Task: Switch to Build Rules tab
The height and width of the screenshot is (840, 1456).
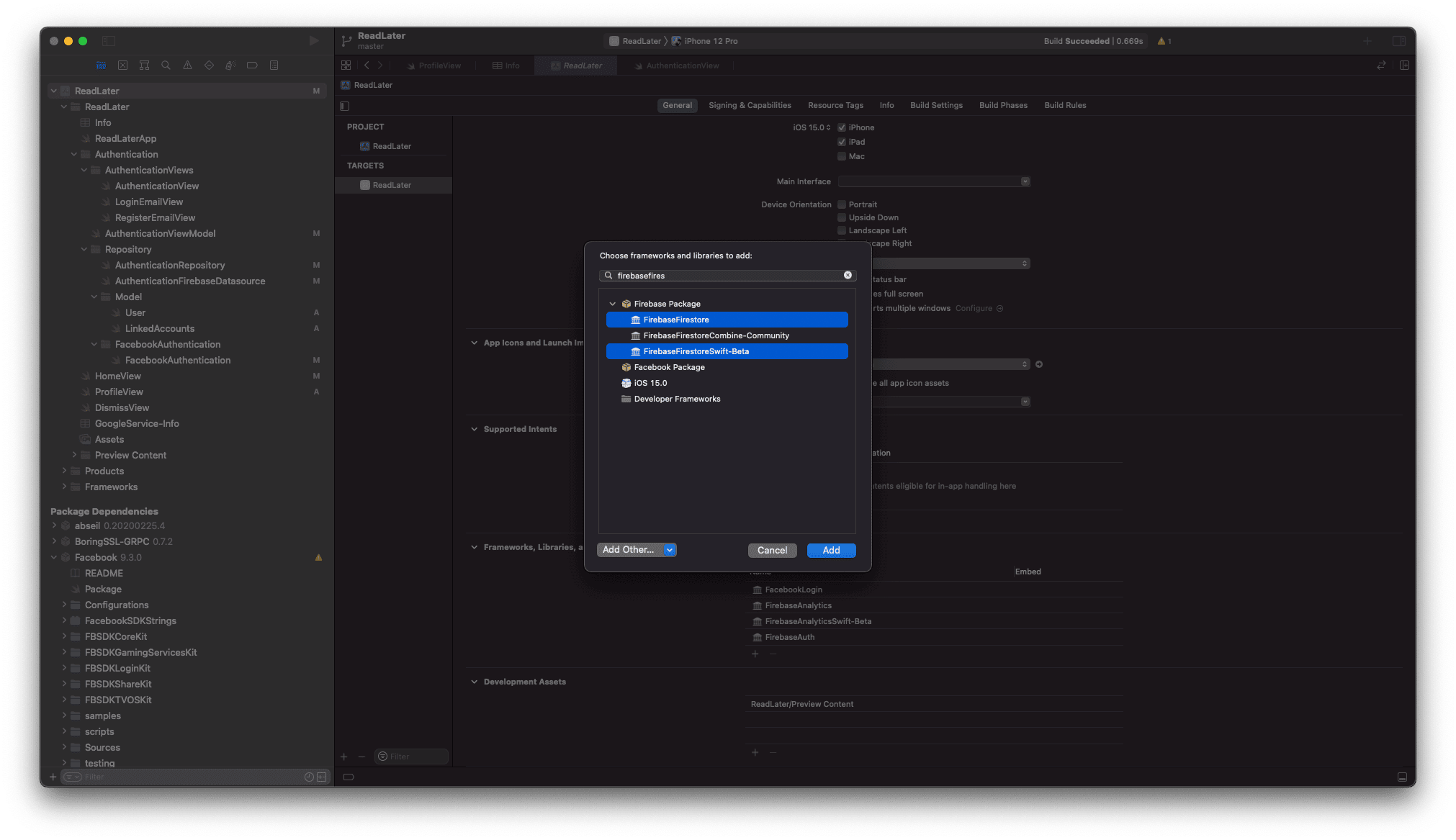Action: point(1065,105)
